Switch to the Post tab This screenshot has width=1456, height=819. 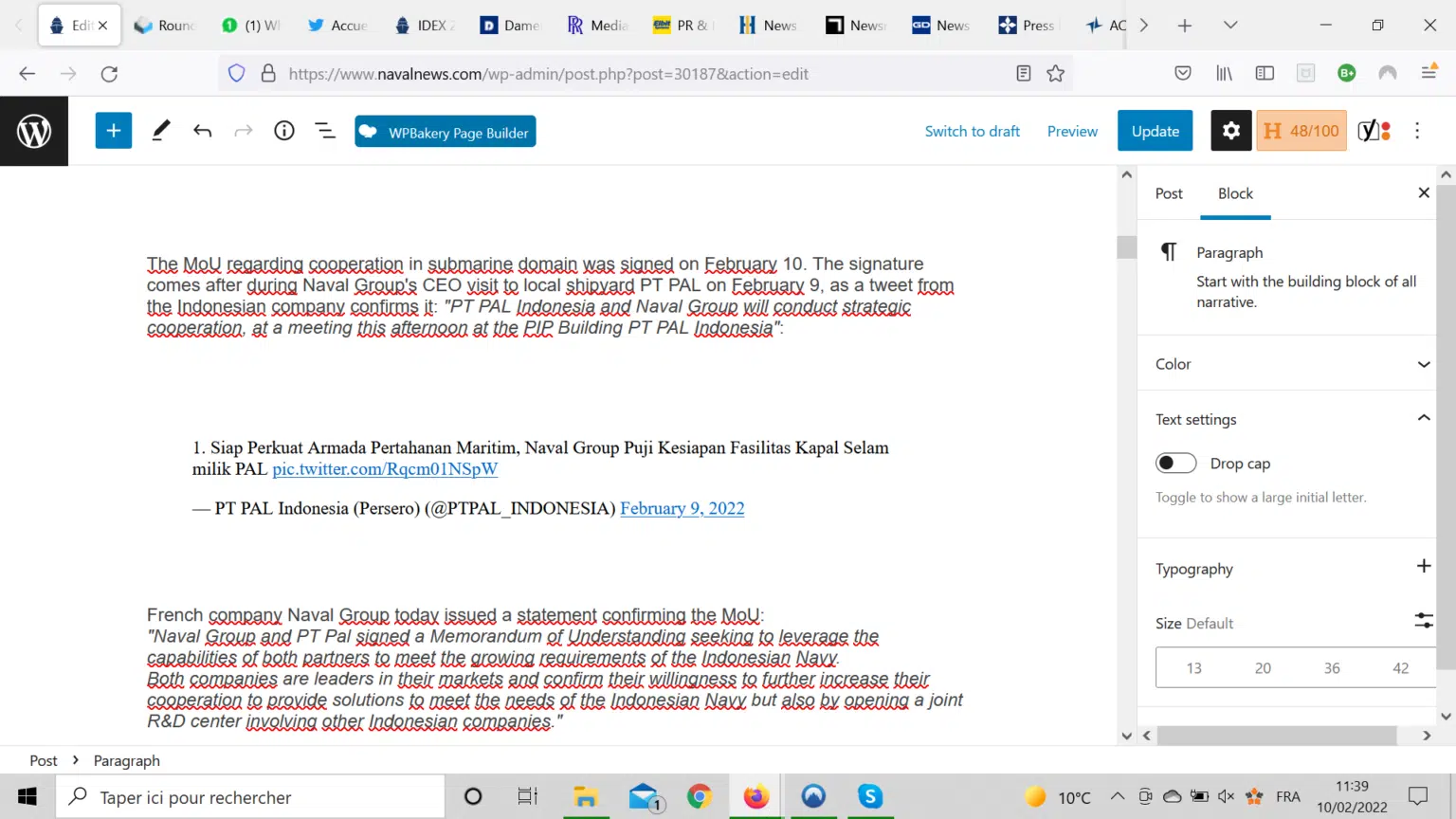1169,193
